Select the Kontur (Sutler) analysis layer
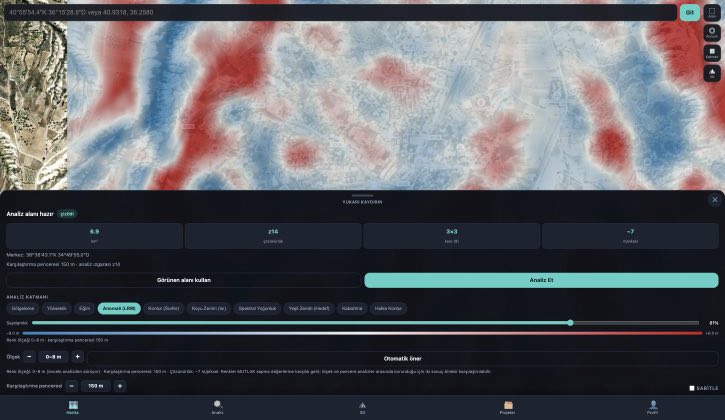 pos(164,309)
